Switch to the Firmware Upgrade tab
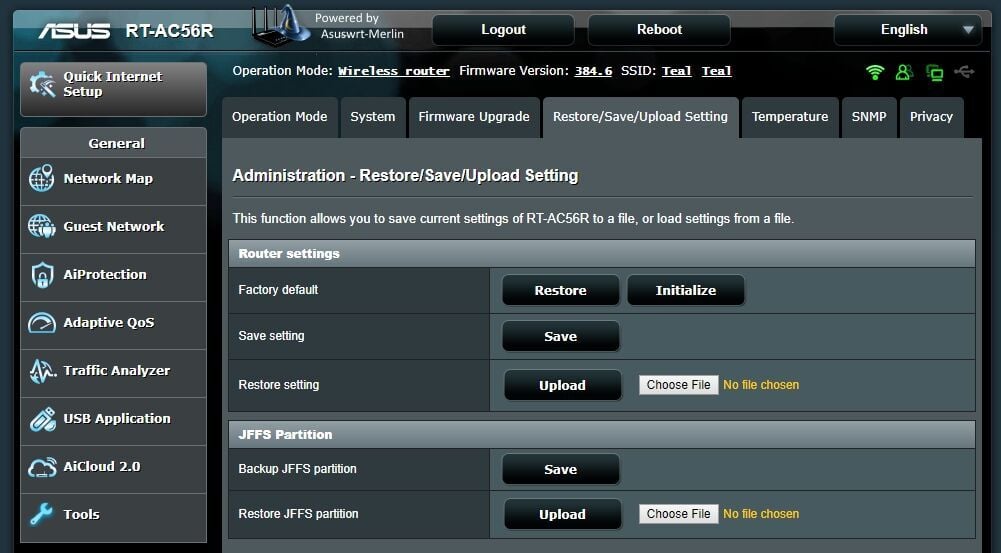This screenshot has width=1001, height=553. pos(474,117)
